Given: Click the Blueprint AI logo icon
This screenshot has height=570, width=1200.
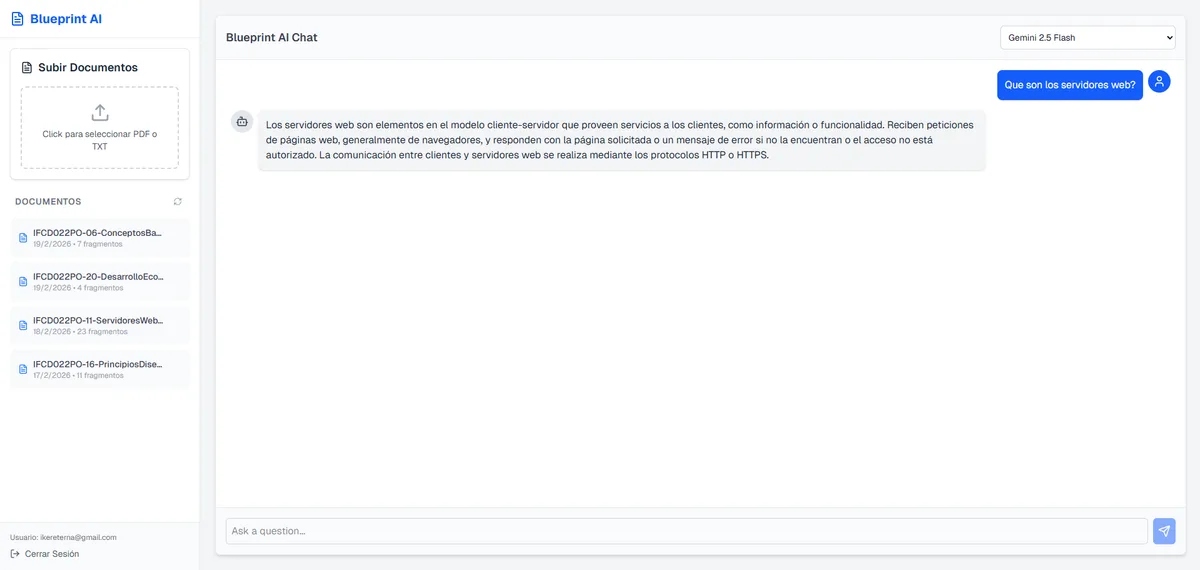Looking at the screenshot, I should point(17,19).
